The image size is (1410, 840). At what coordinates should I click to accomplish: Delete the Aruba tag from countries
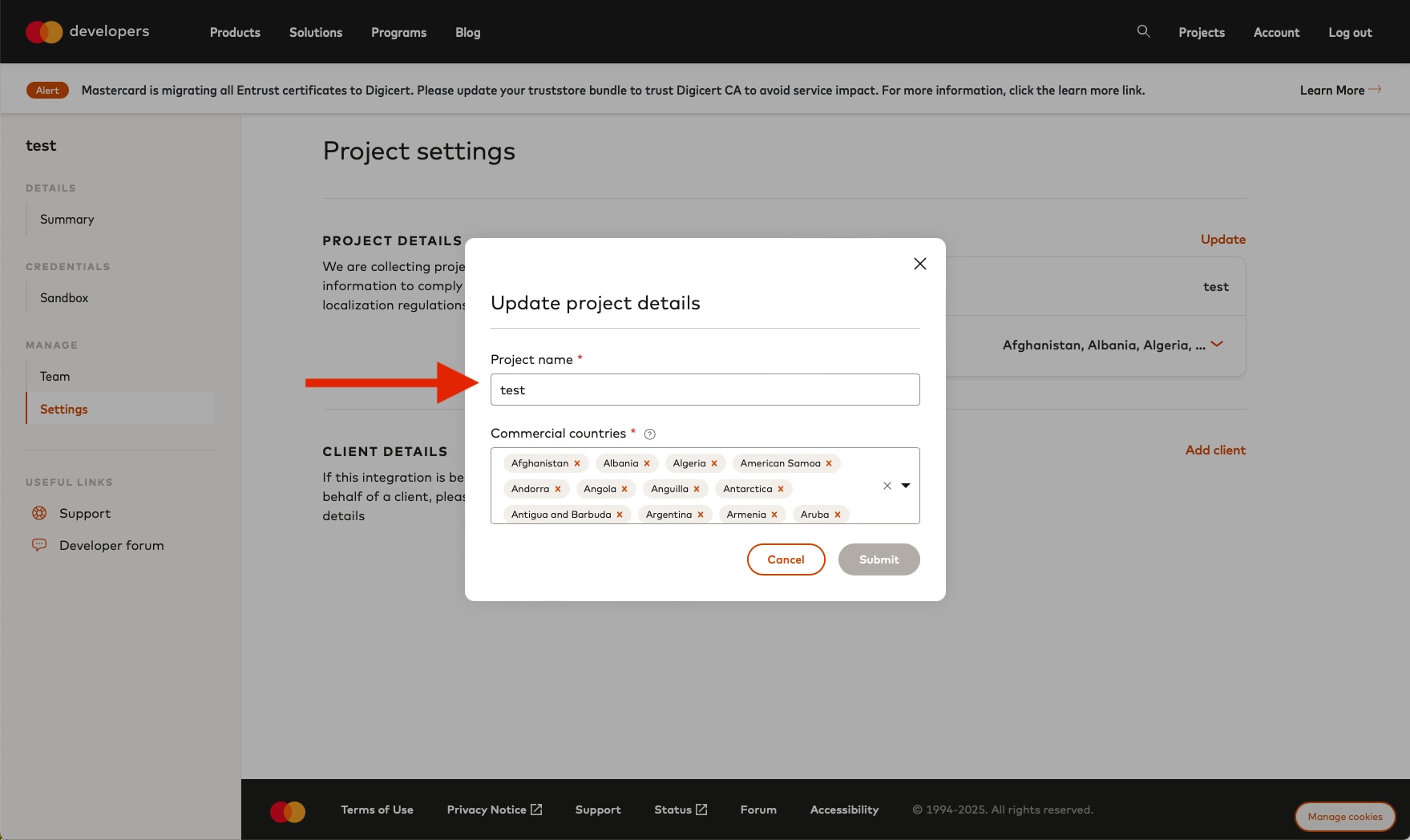click(838, 515)
